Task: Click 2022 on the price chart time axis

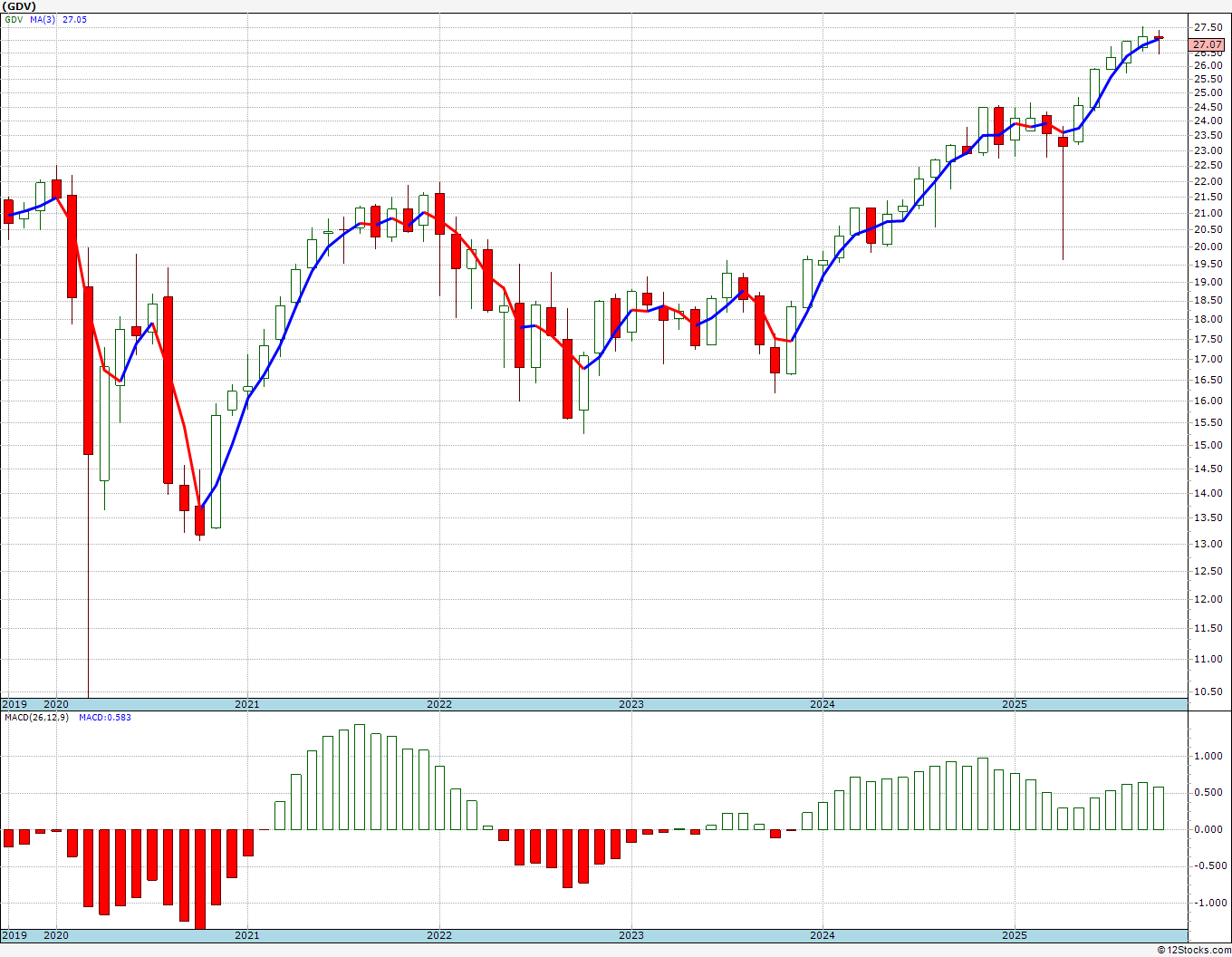Action: pyautogui.click(x=439, y=704)
